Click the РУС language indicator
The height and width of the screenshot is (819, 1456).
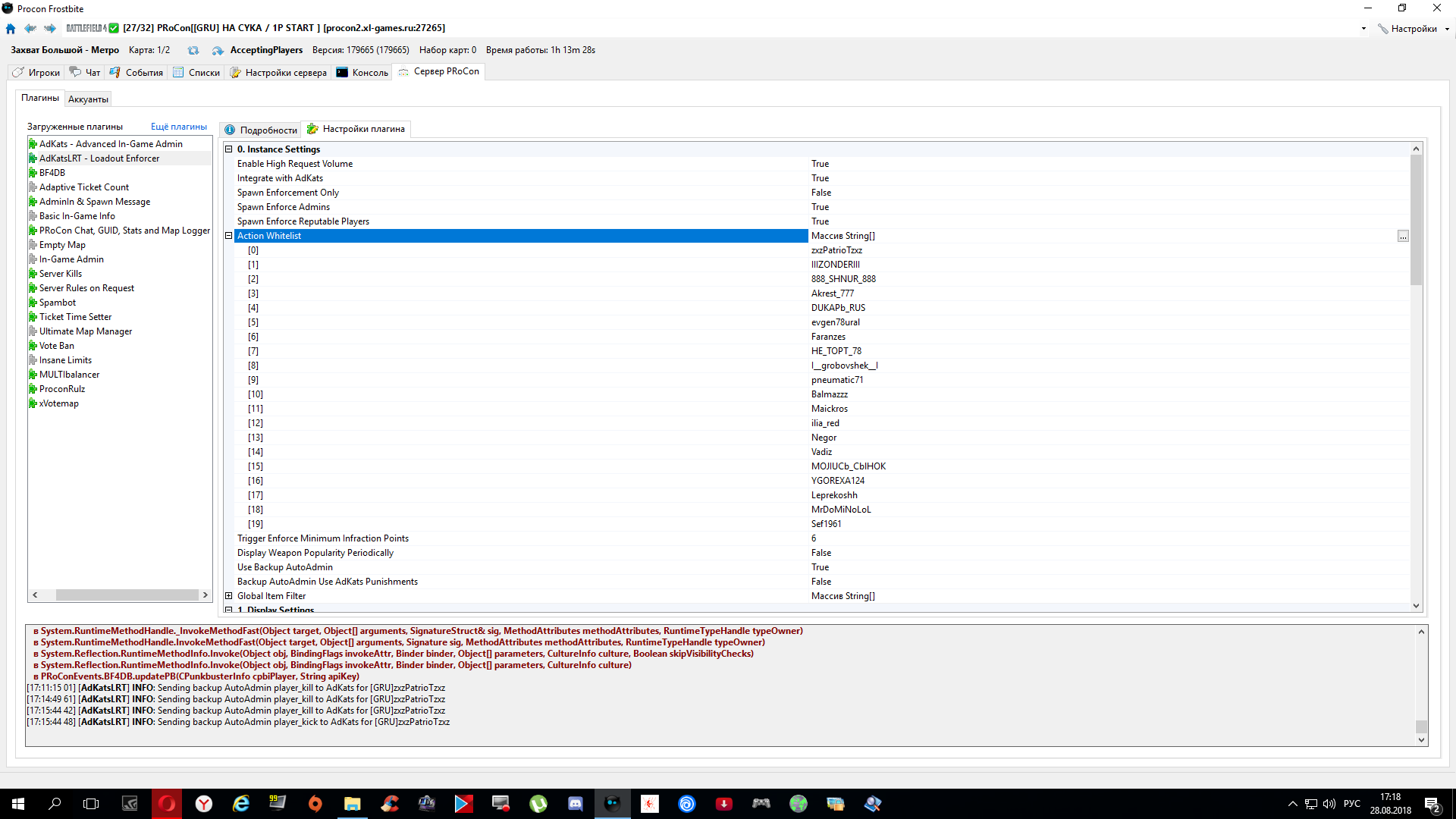tap(1351, 804)
